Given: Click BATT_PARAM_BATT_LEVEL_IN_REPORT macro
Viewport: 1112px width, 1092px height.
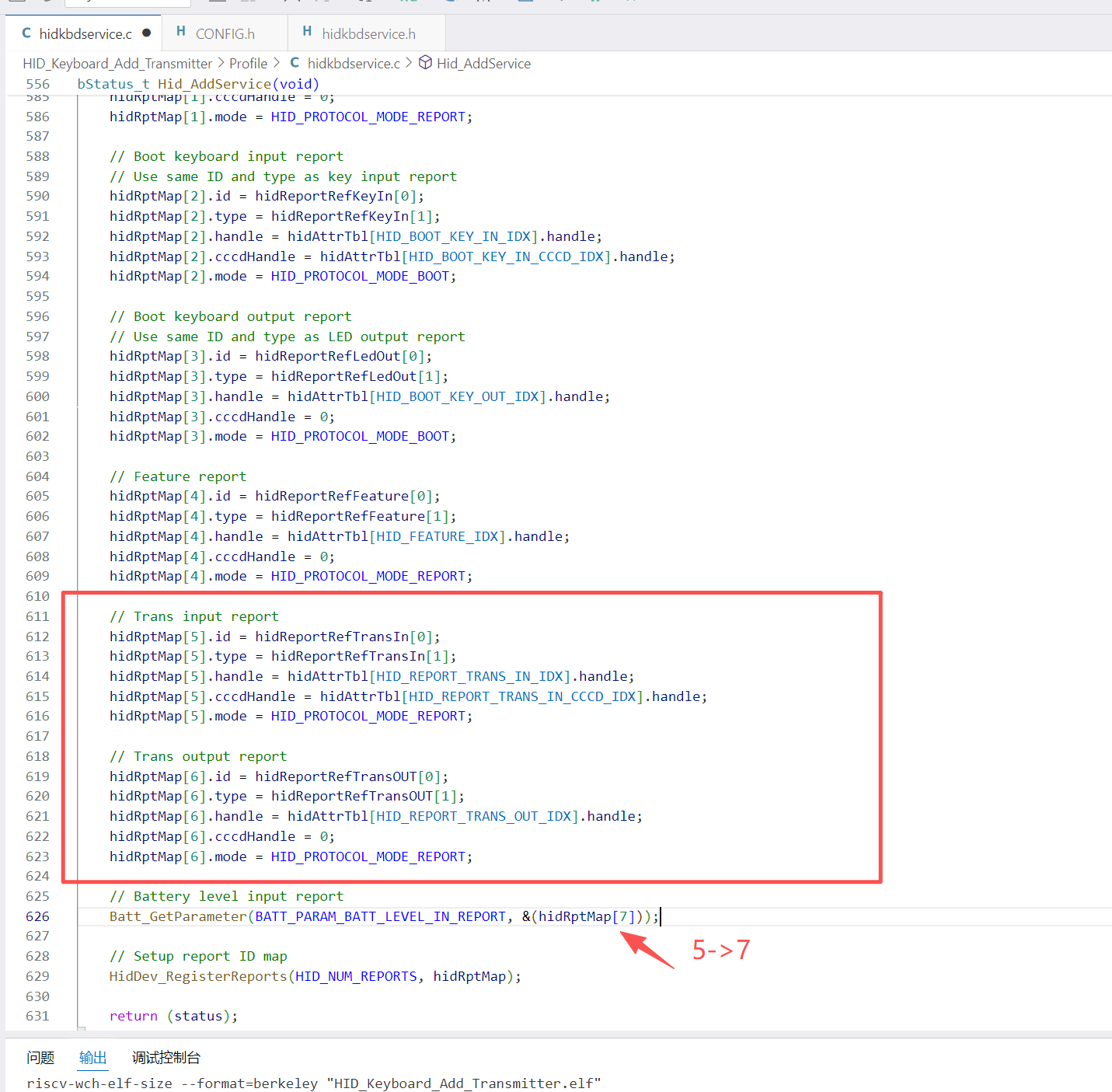Looking at the screenshot, I should [x=381, y=916].
